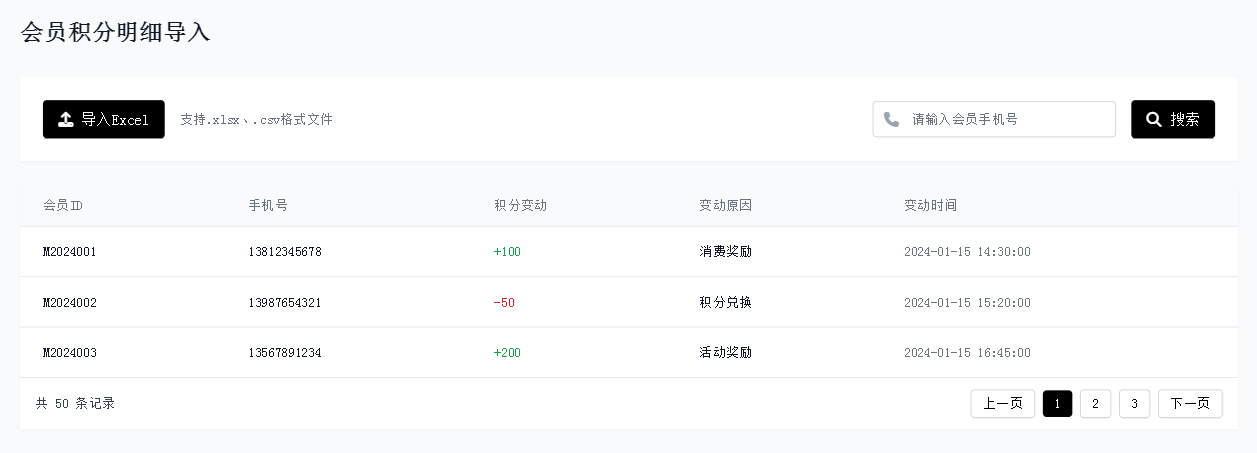Click the upload icon on 导入Excel
This screenshot has width=1257, height=453.
click(66, 120)
